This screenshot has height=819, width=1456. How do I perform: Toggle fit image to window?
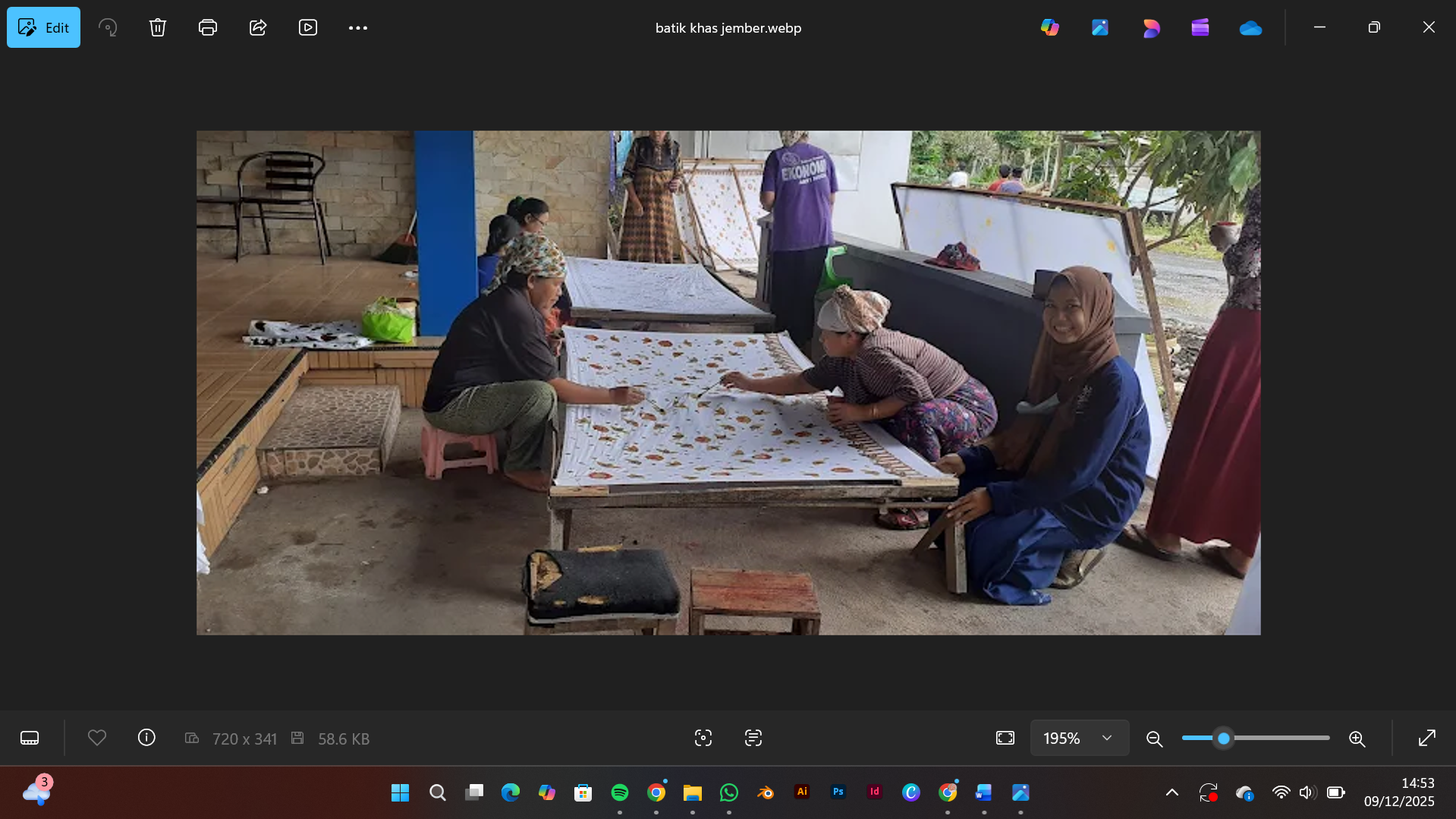[1005, 737]
